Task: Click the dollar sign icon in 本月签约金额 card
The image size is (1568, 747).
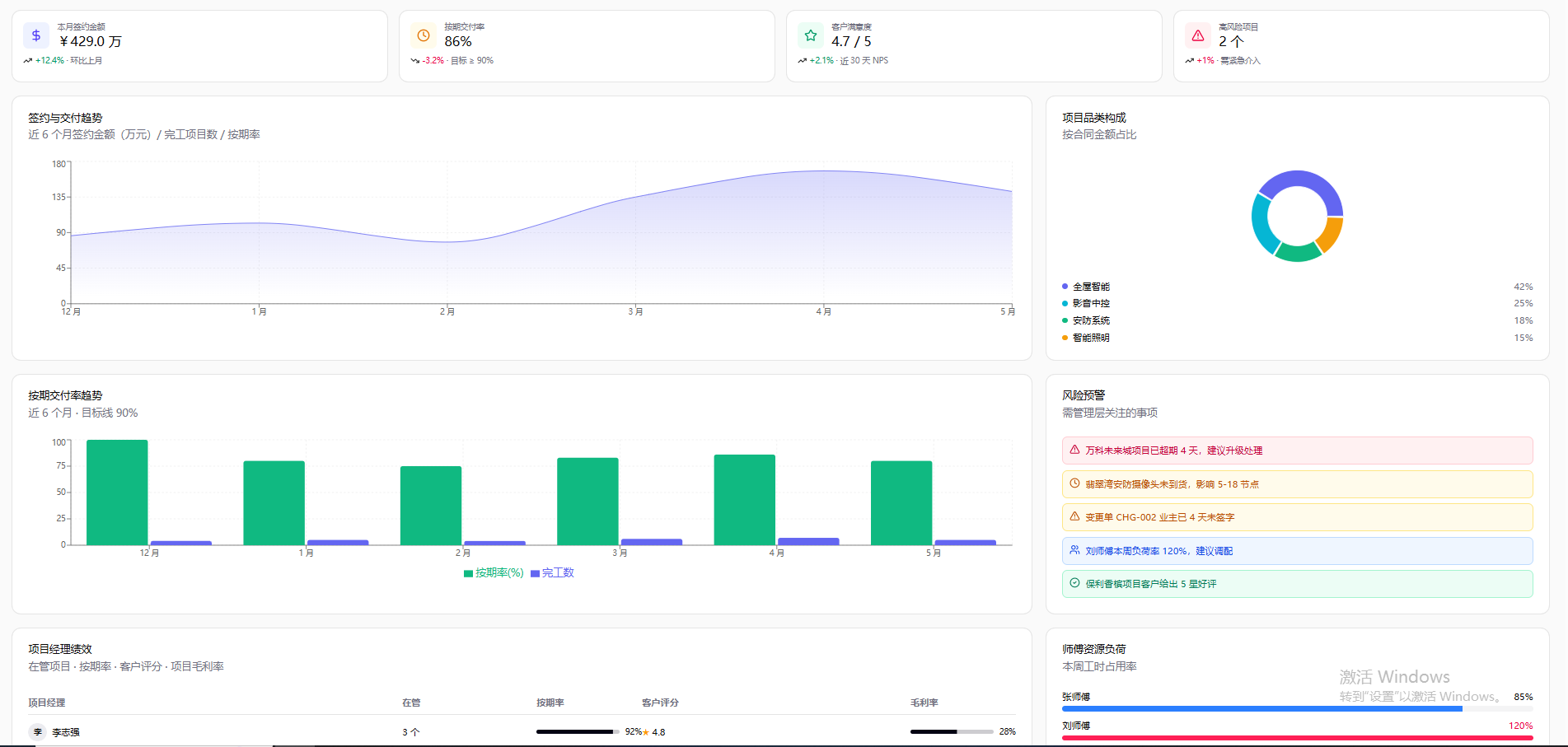Action: tap(35, 35)
